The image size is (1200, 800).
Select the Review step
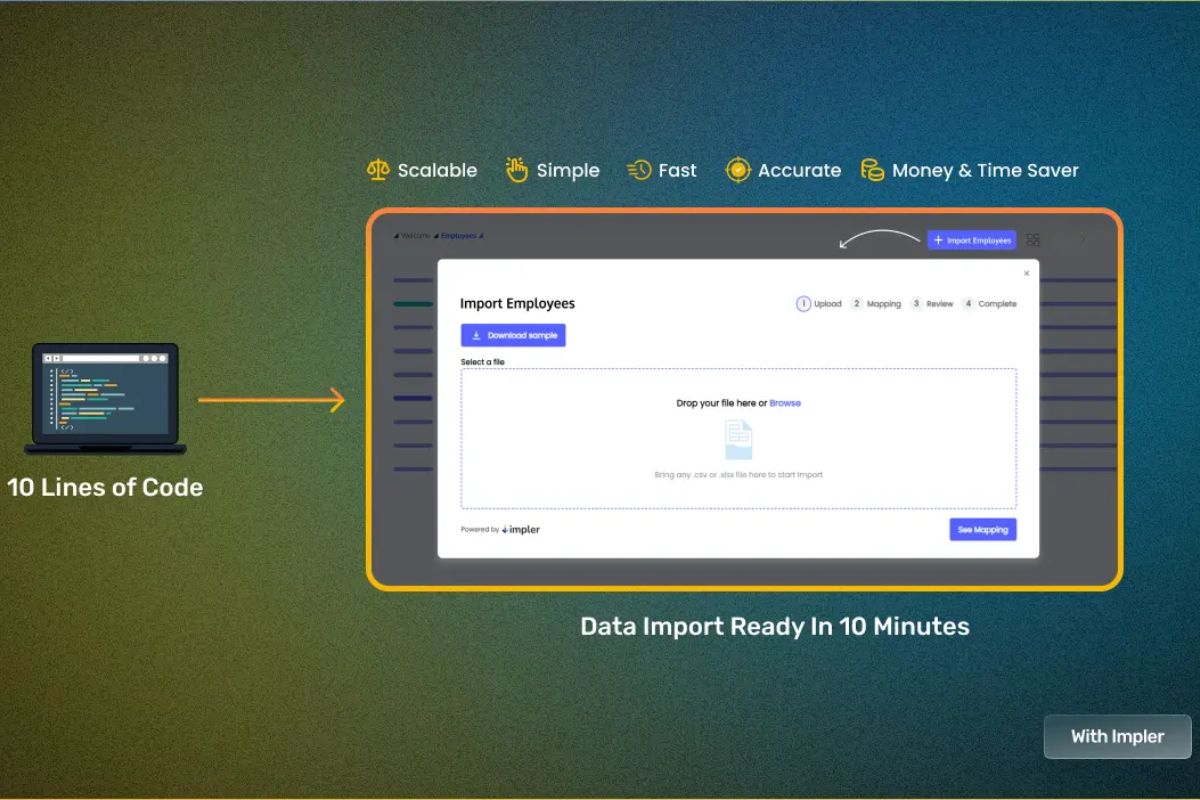(933, 304)
